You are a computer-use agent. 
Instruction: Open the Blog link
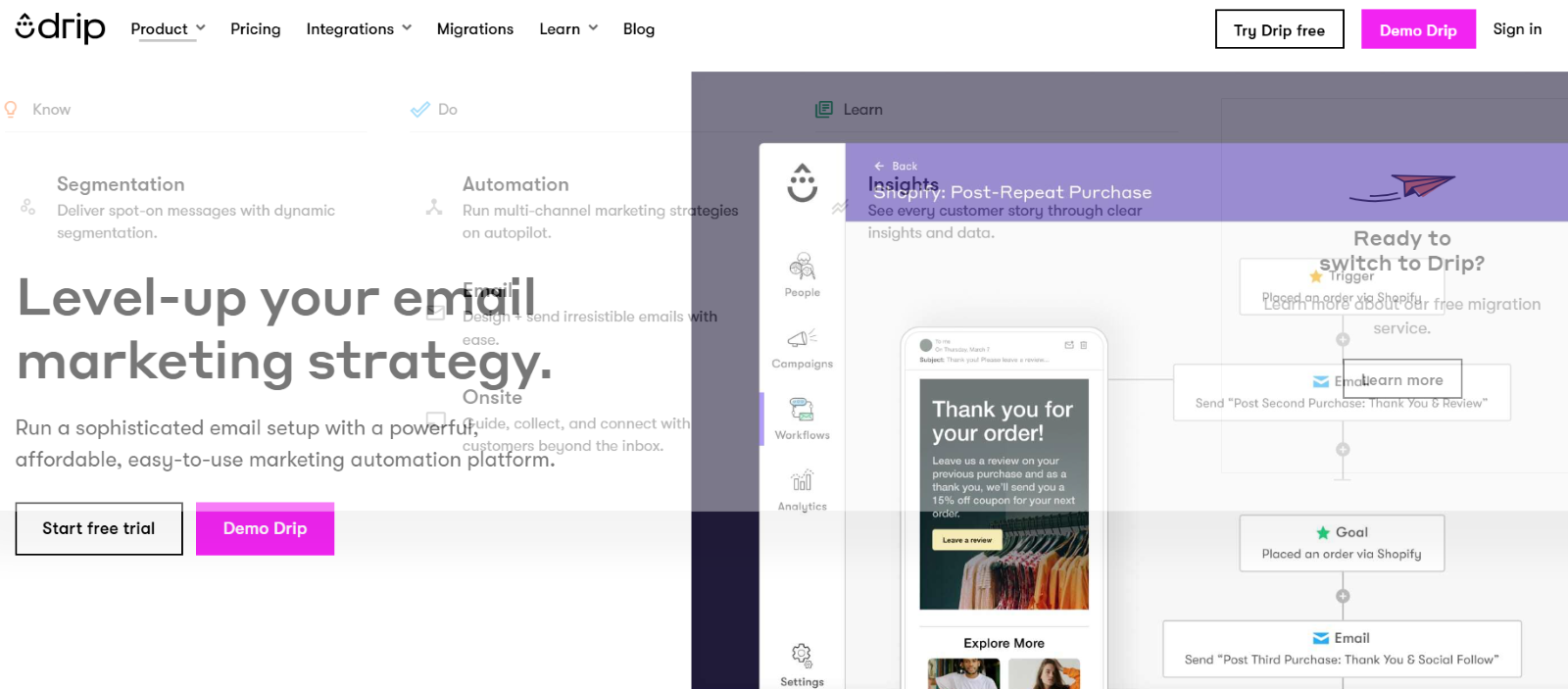click(639, 29)
